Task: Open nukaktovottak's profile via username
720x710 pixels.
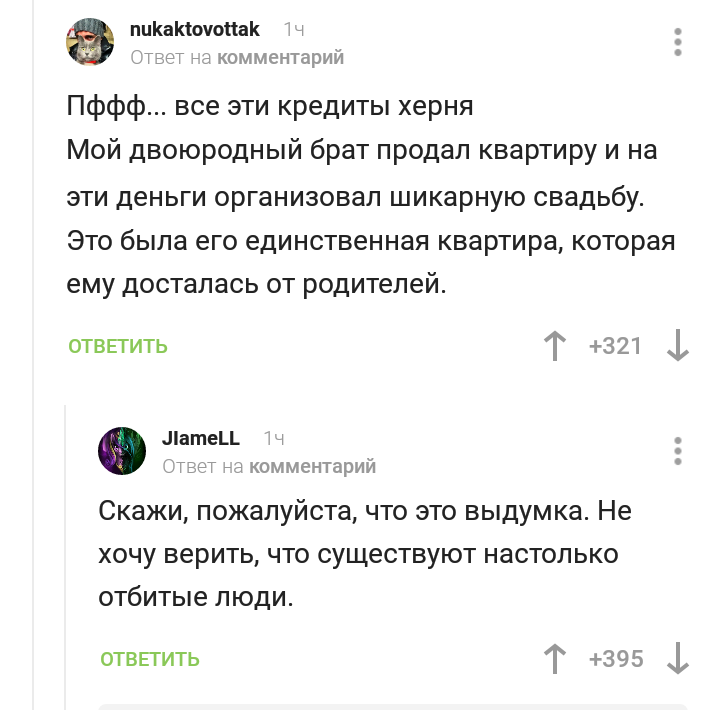Action: pos(195,30)
